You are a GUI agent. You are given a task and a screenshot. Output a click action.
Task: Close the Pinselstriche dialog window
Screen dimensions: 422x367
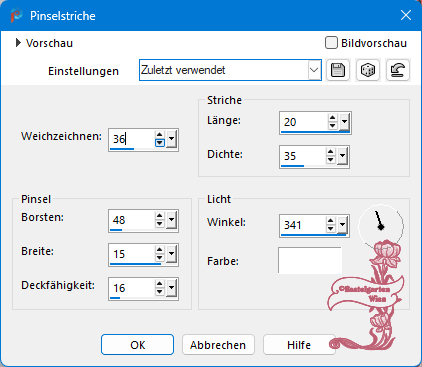(x=406, y=15)
